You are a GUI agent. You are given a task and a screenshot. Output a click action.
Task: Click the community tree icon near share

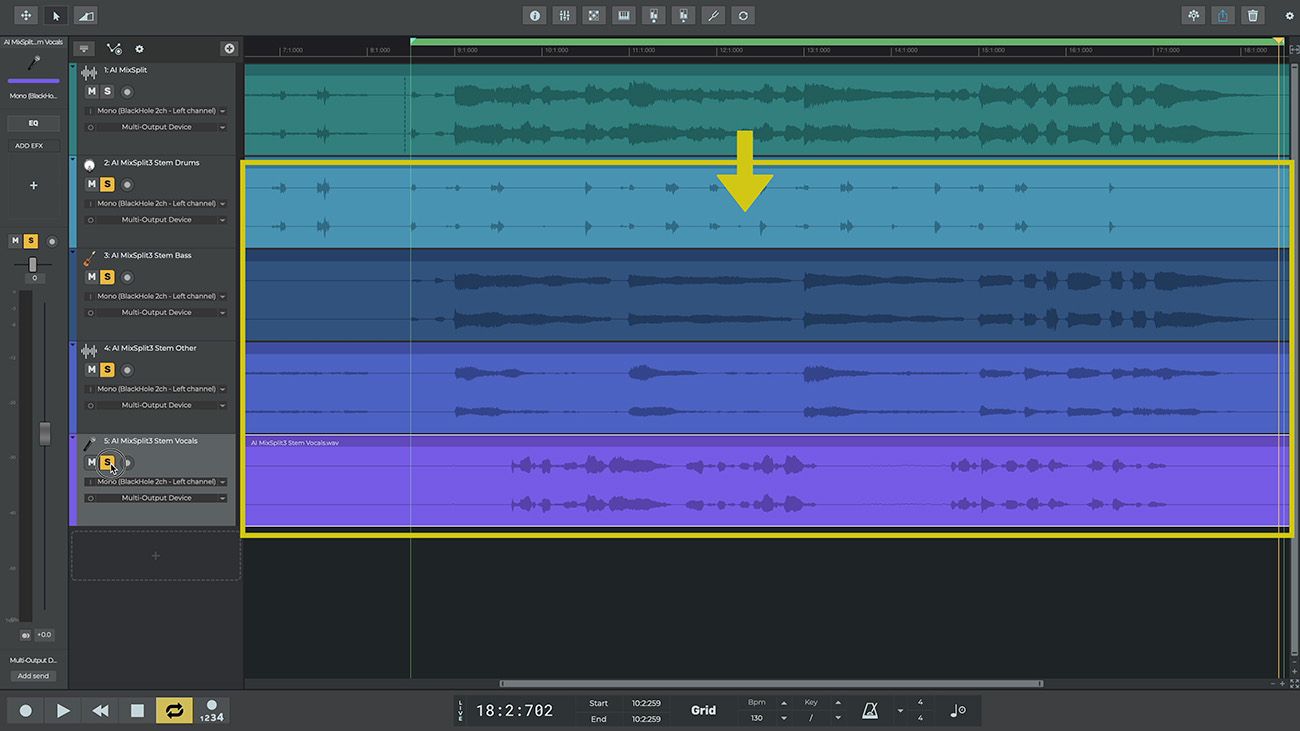1193,16
